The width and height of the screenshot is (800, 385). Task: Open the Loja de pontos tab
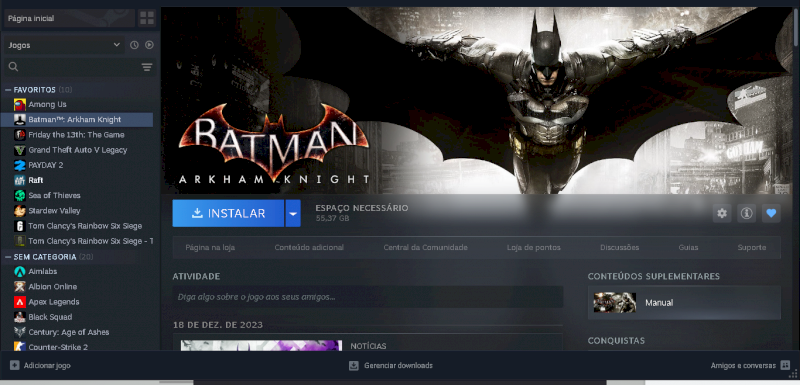tap(534, 247)
